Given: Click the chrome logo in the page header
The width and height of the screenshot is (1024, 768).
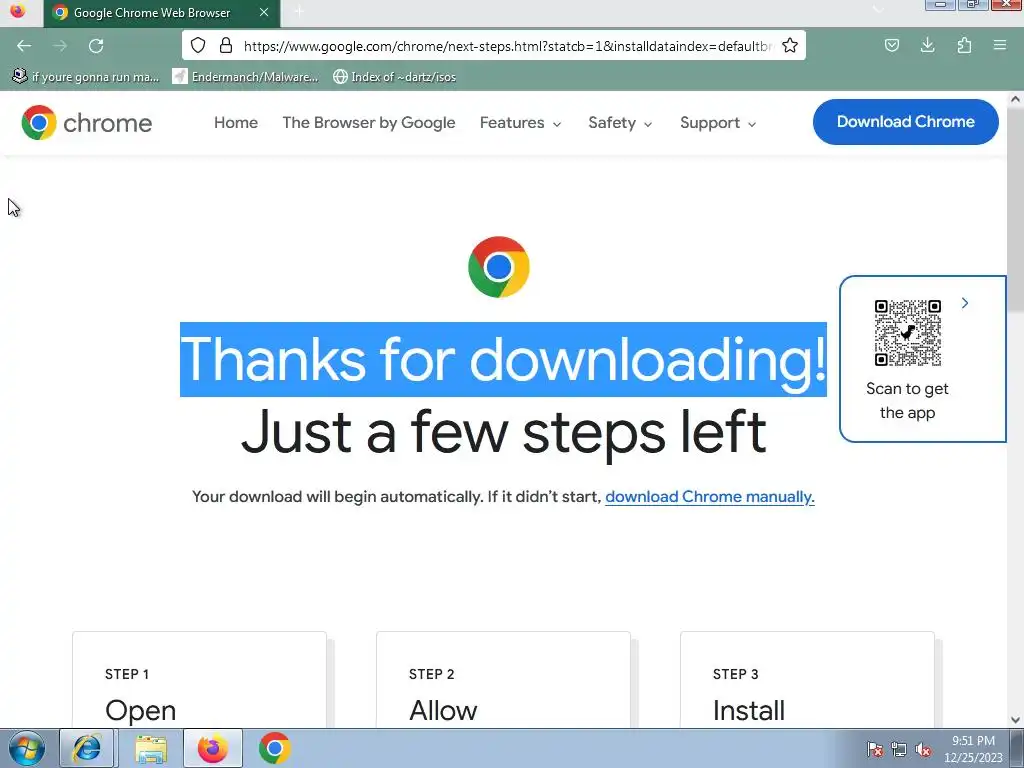Looking at the screenshot, I should (86, 123).
